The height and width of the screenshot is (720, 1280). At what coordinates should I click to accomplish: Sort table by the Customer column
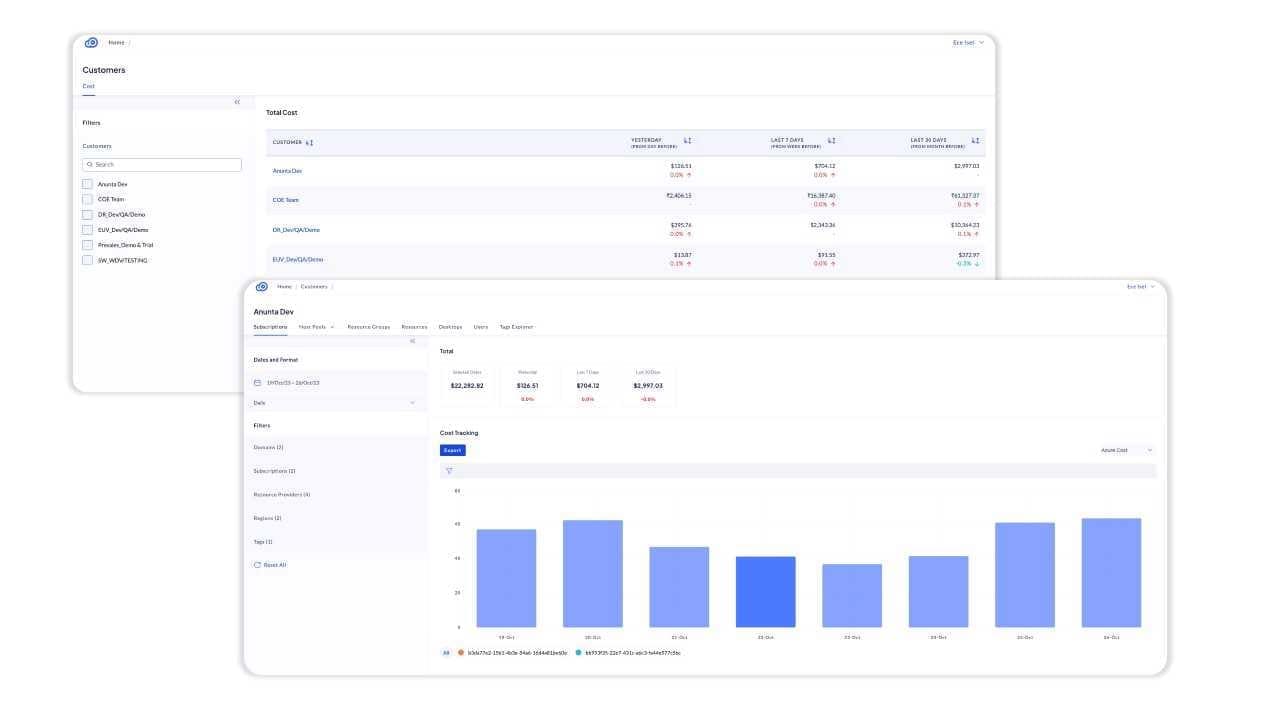309,143
